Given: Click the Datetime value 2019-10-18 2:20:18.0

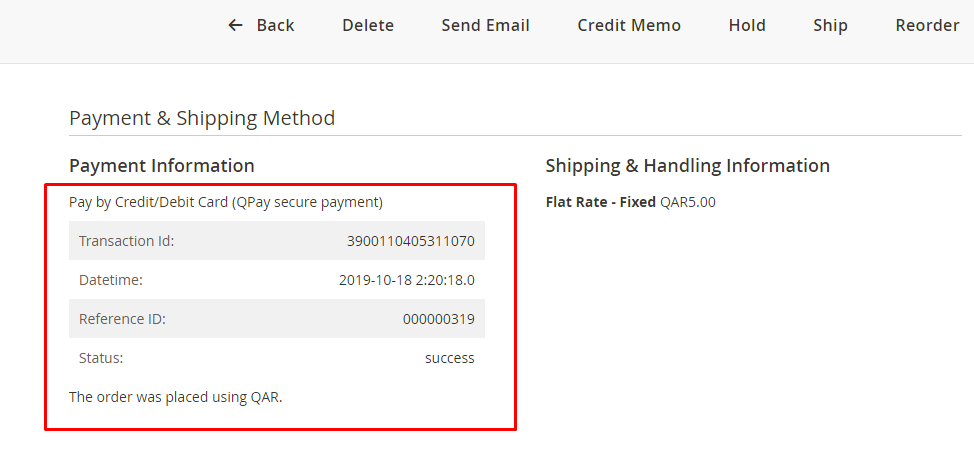Looking at the screenshot, I should point(406,280).
